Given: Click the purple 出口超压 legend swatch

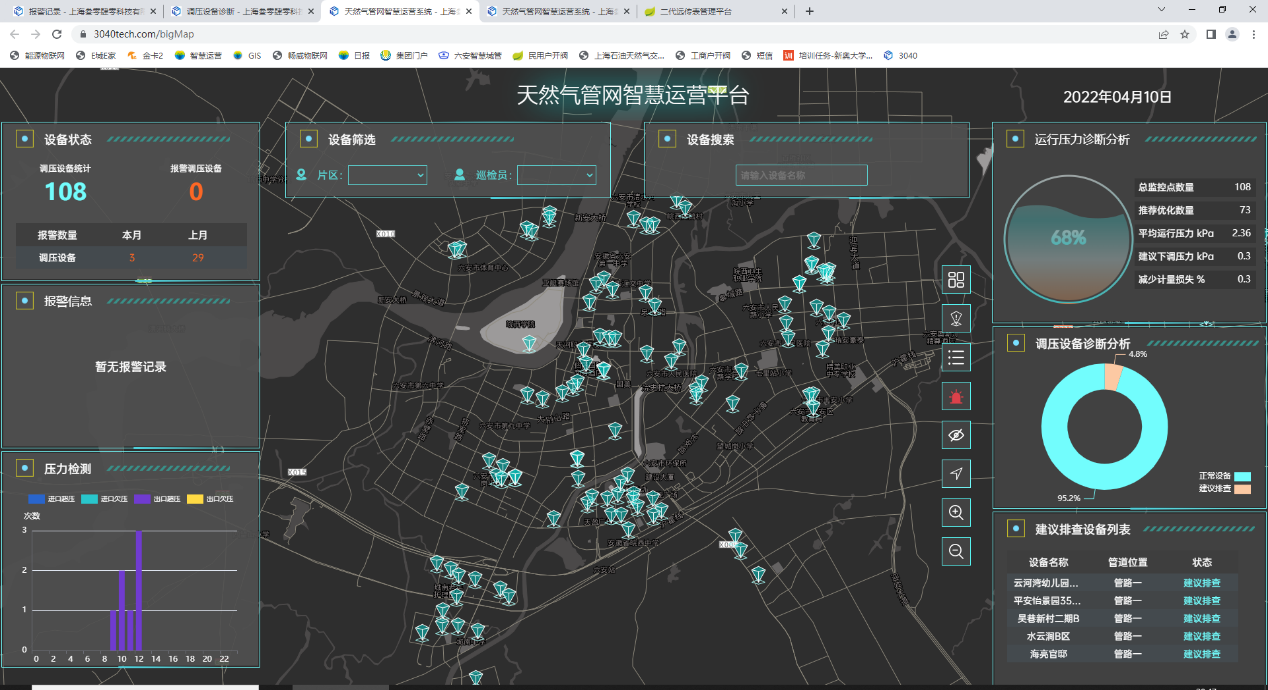Looking at the screenshot, I should [141, 499].
